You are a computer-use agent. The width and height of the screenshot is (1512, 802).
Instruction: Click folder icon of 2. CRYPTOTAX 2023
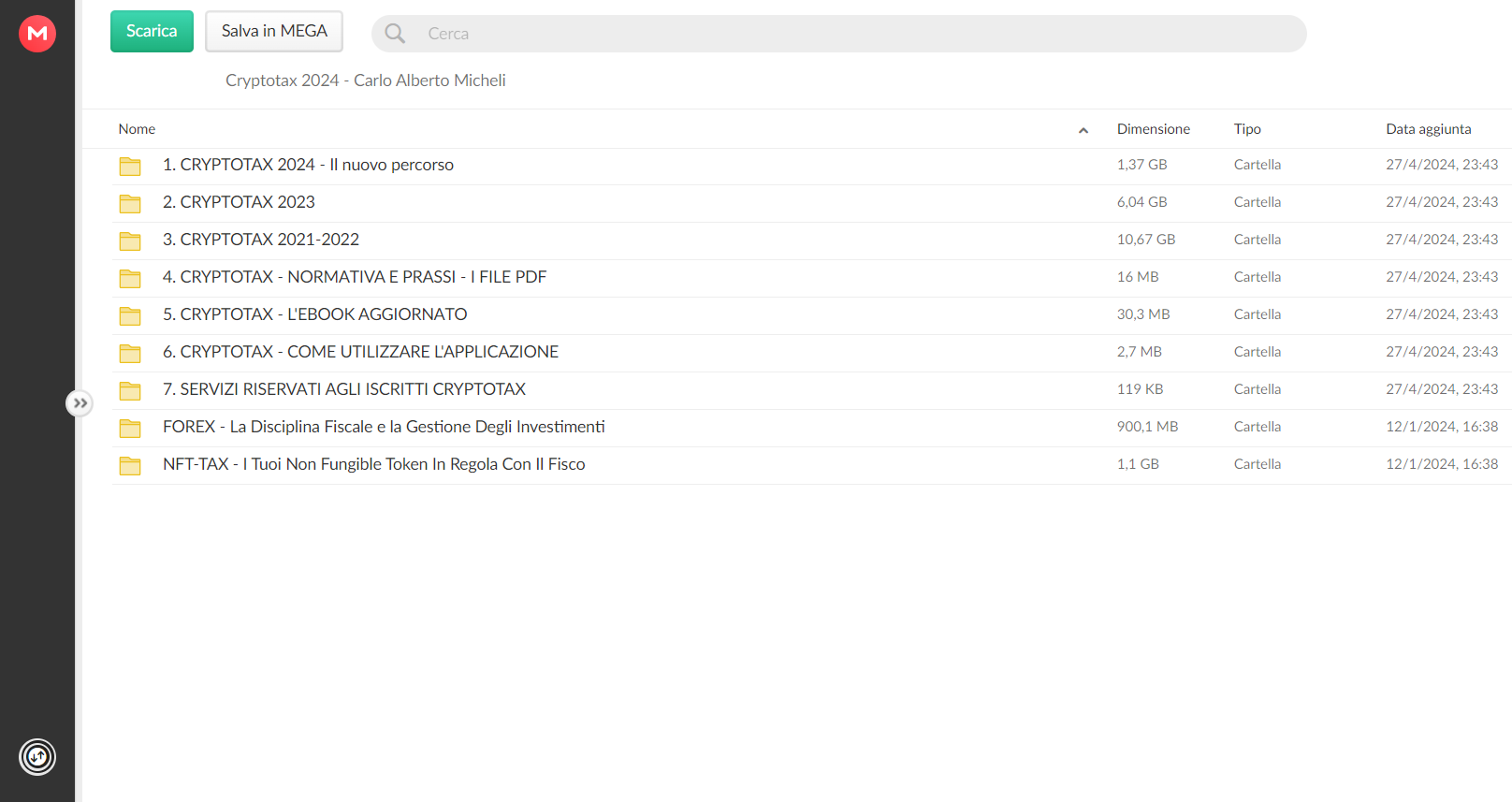point(130,204)
